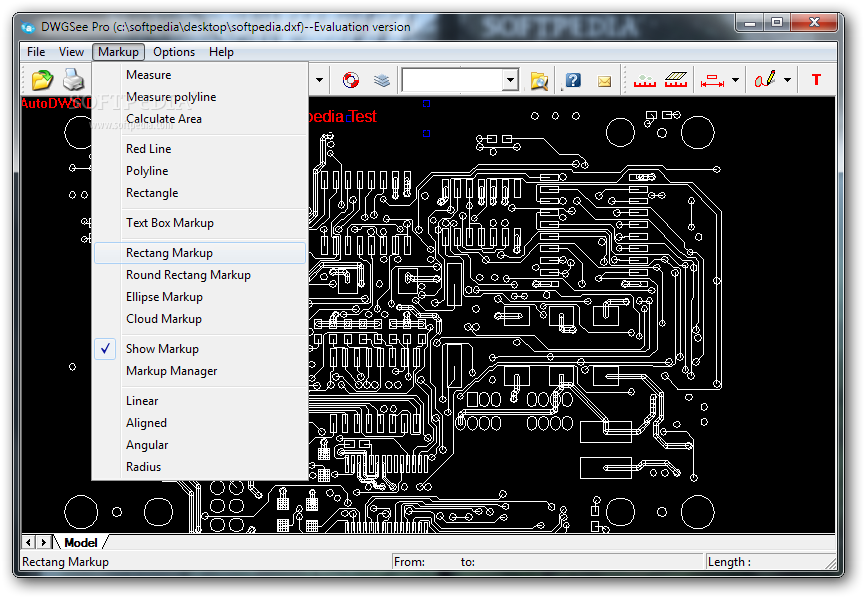Open the pencil markup dropdown arrow
This screenshot has height=598, width=865.
coord(787,81)
